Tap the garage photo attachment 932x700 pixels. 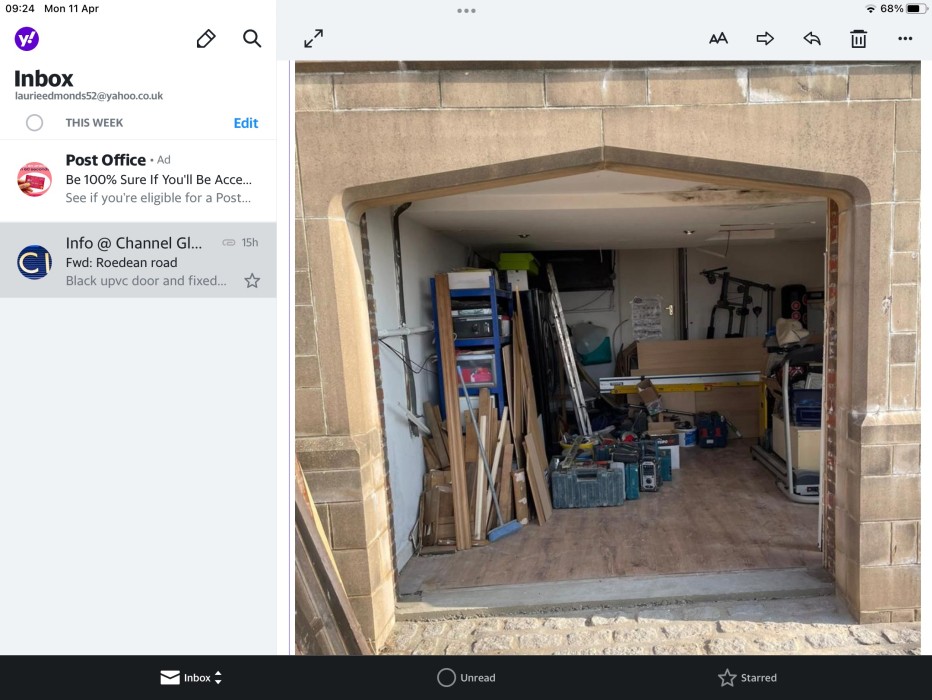click(607, 358)
